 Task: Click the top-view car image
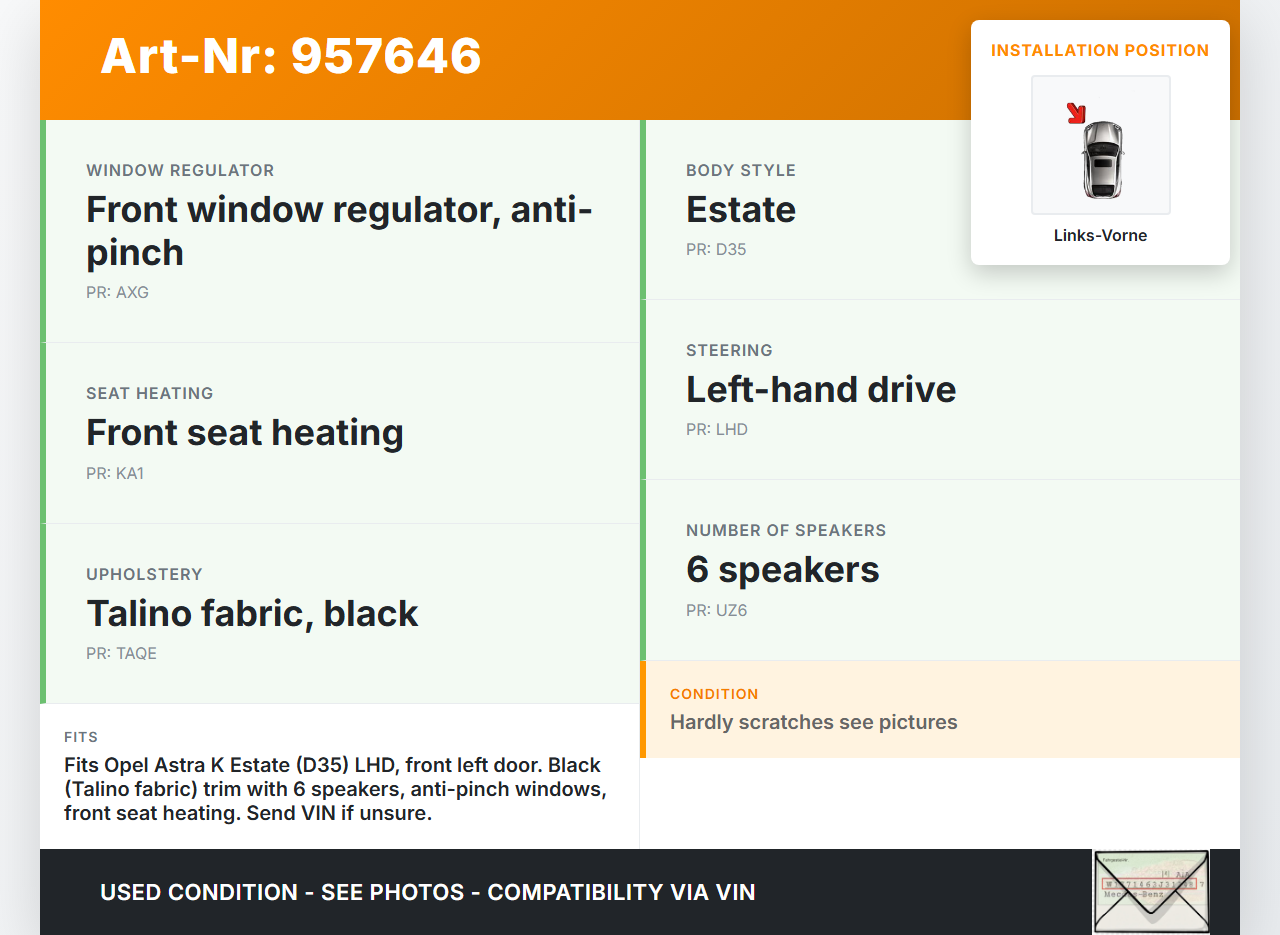click(1103, 159)
